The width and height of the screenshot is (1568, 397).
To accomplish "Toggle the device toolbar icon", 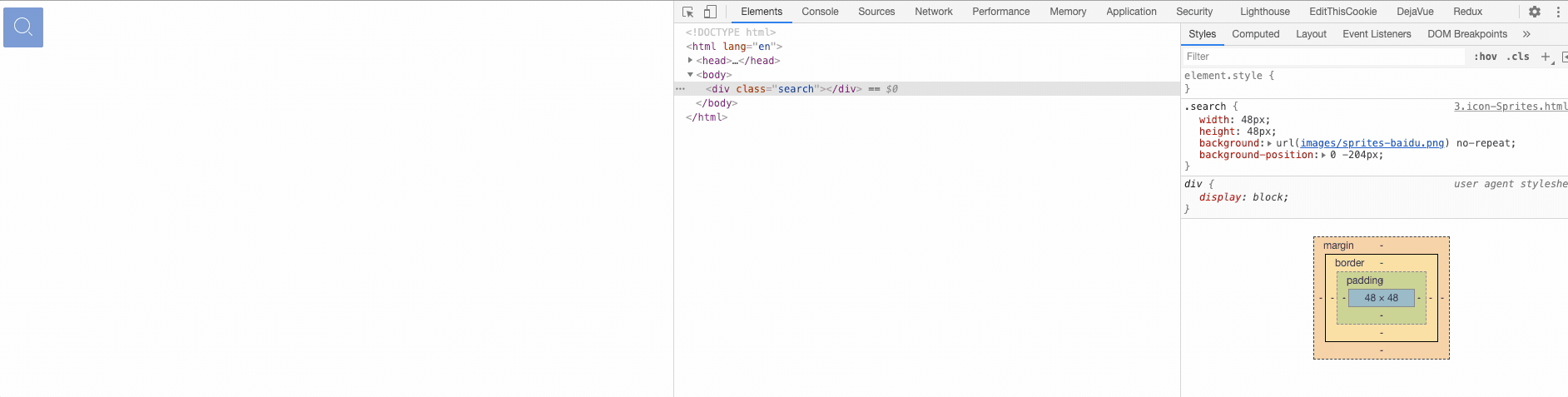I will click(710, 12).
